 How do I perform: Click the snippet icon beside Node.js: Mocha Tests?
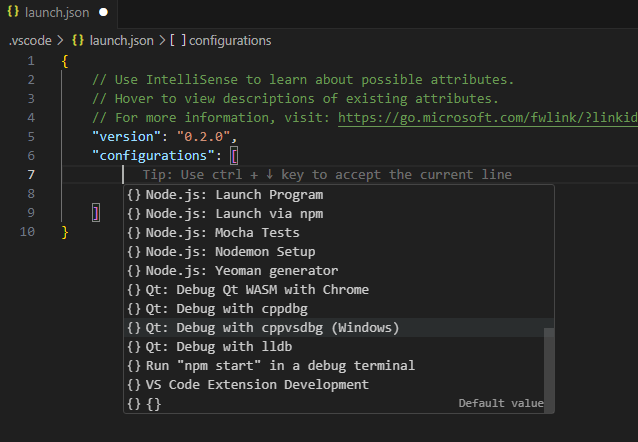(x=134, y=232)
